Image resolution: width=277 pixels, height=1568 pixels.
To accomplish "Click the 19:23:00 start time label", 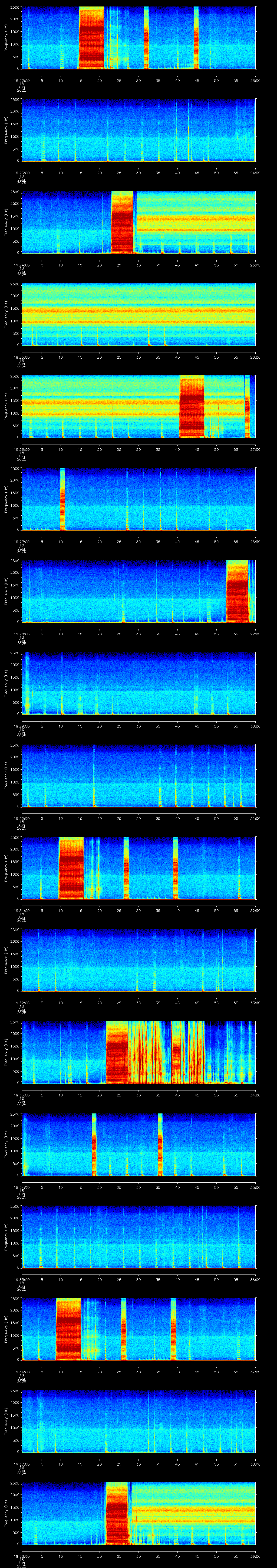I will pos(21,173).
